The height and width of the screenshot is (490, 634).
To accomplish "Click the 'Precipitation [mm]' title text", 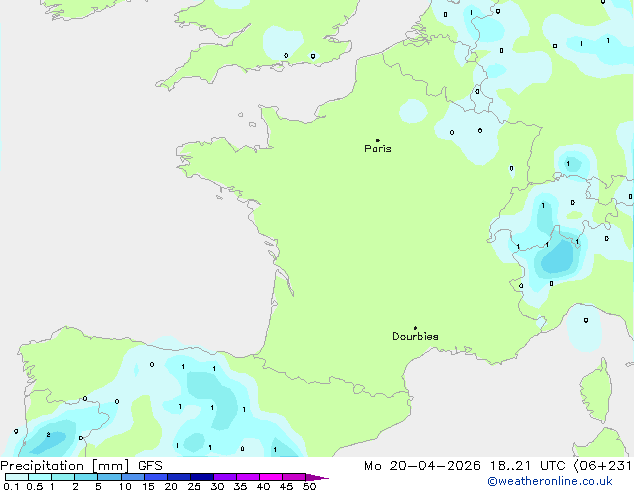I will [x=65, y=466].
